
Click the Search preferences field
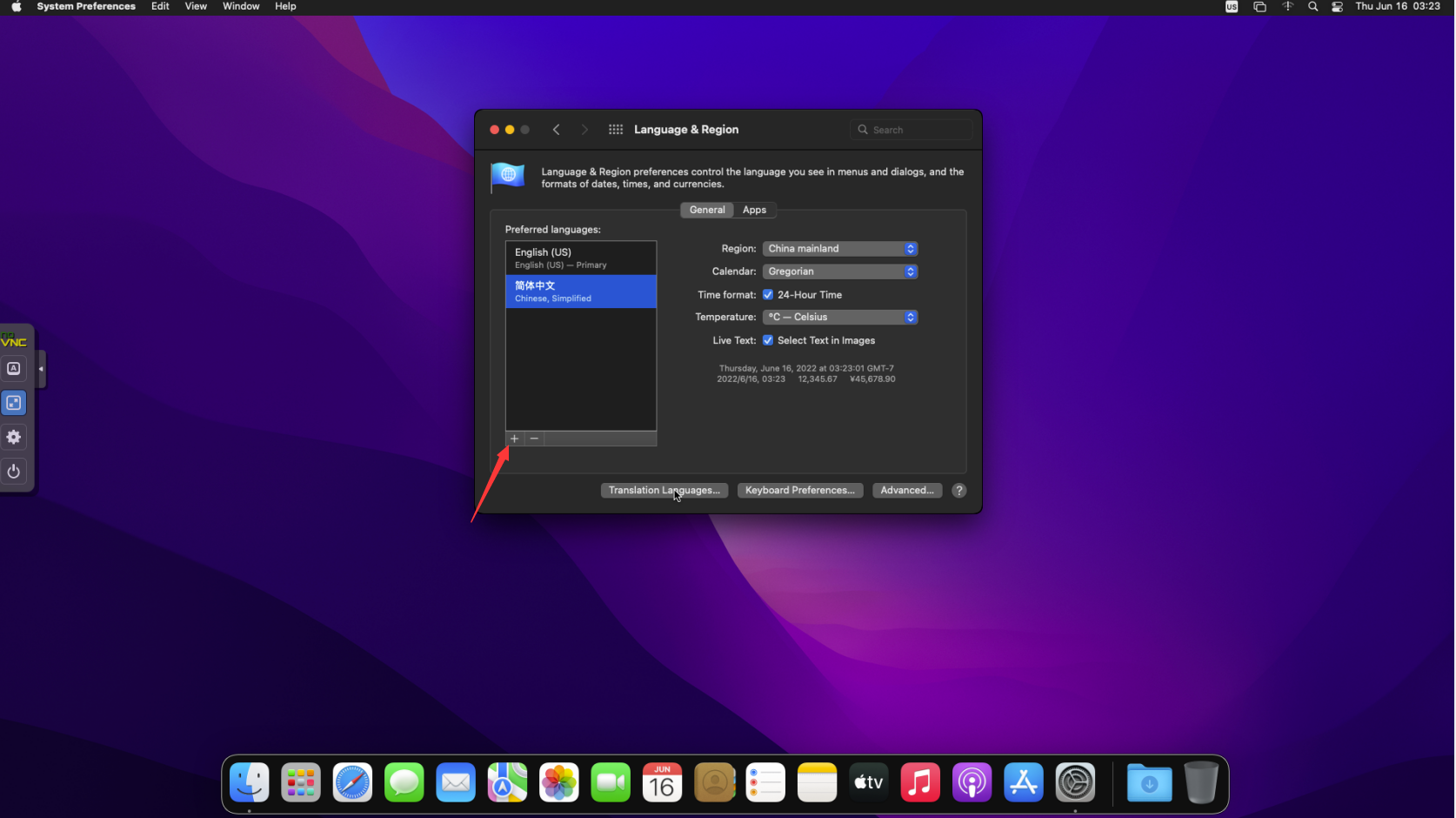[911, 130]
